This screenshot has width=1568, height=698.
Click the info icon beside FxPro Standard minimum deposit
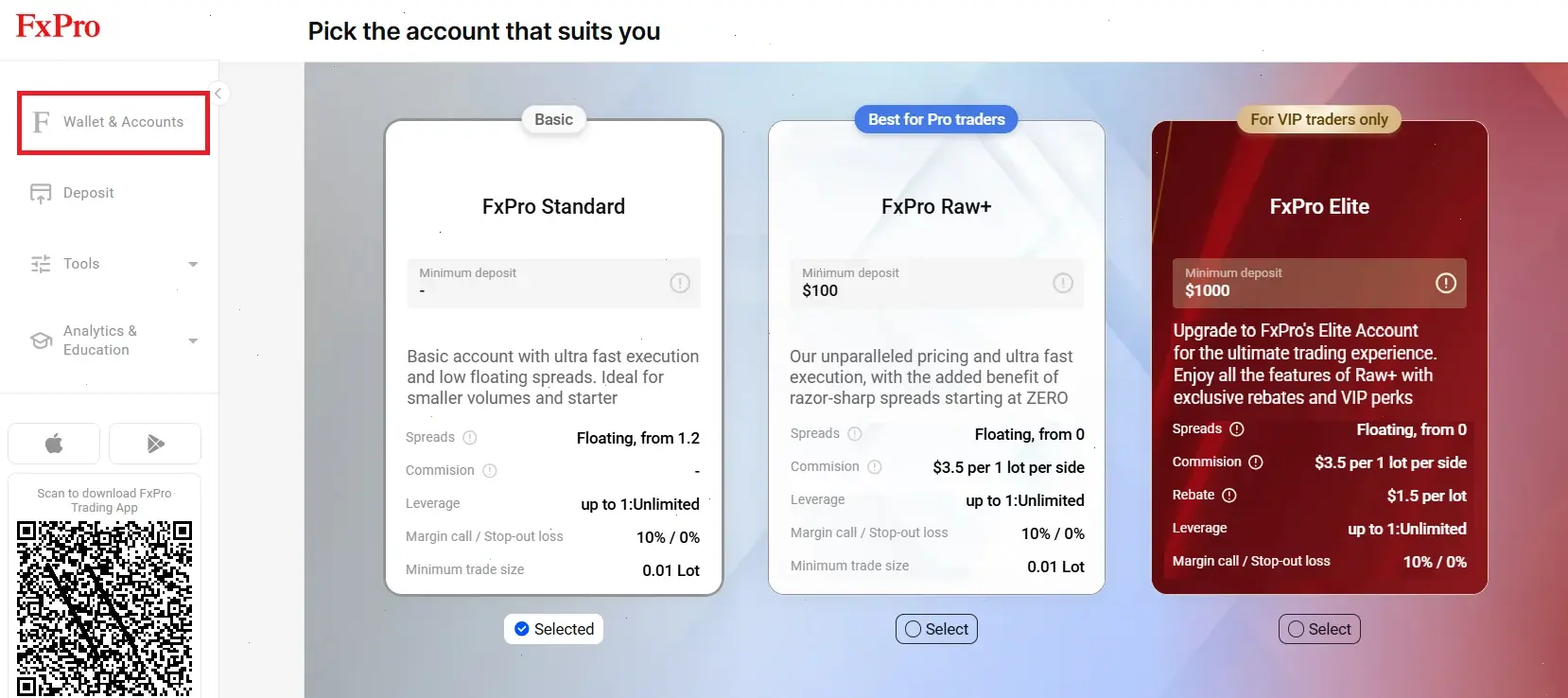tap(679, 283)
